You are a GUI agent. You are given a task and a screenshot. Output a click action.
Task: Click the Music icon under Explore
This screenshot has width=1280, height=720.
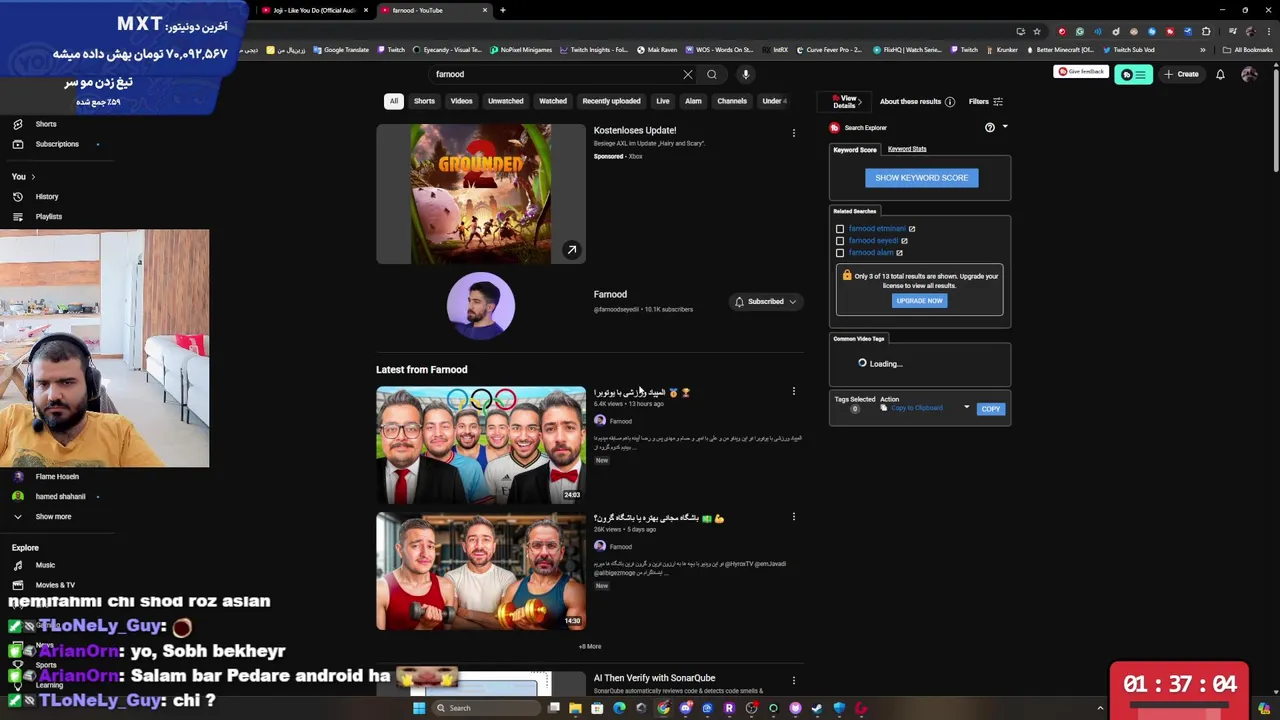[x=17, y=565]
